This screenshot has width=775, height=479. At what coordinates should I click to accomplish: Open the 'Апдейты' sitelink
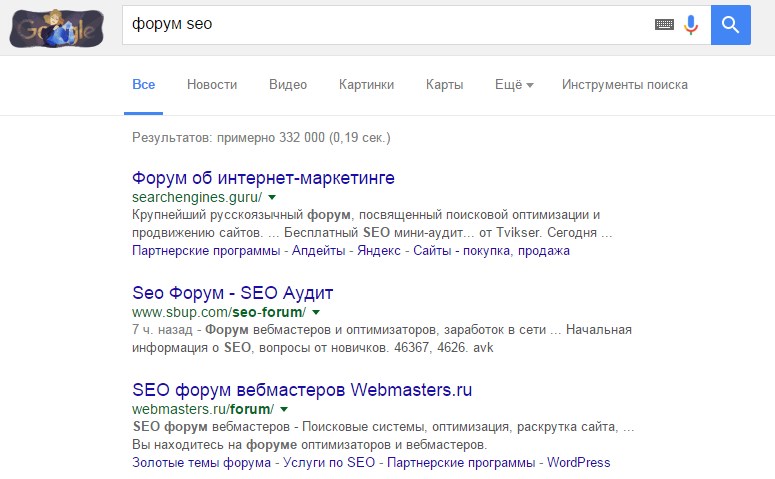click(x=318, y=251)
